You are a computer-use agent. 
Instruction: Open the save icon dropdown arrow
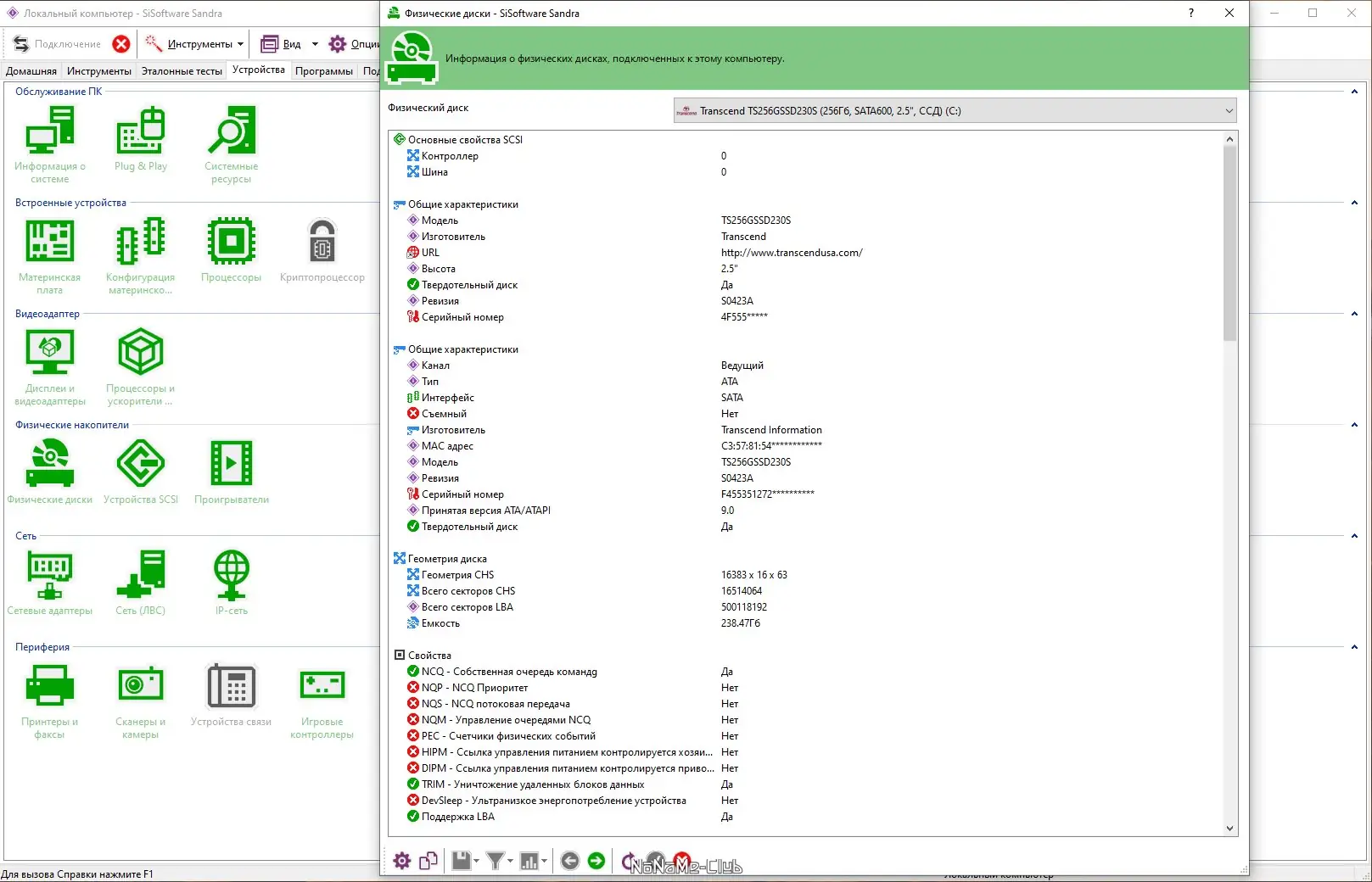476,861
